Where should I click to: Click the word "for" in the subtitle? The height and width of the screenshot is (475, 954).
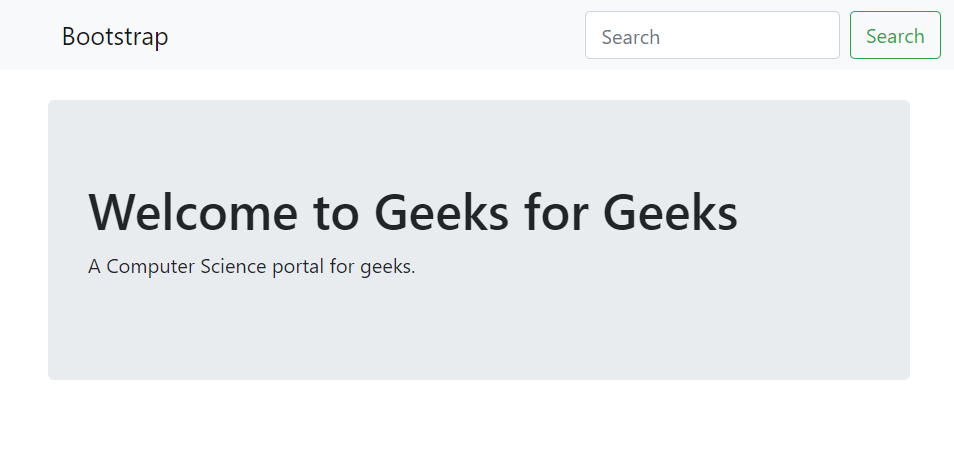[x=342, y=267]
